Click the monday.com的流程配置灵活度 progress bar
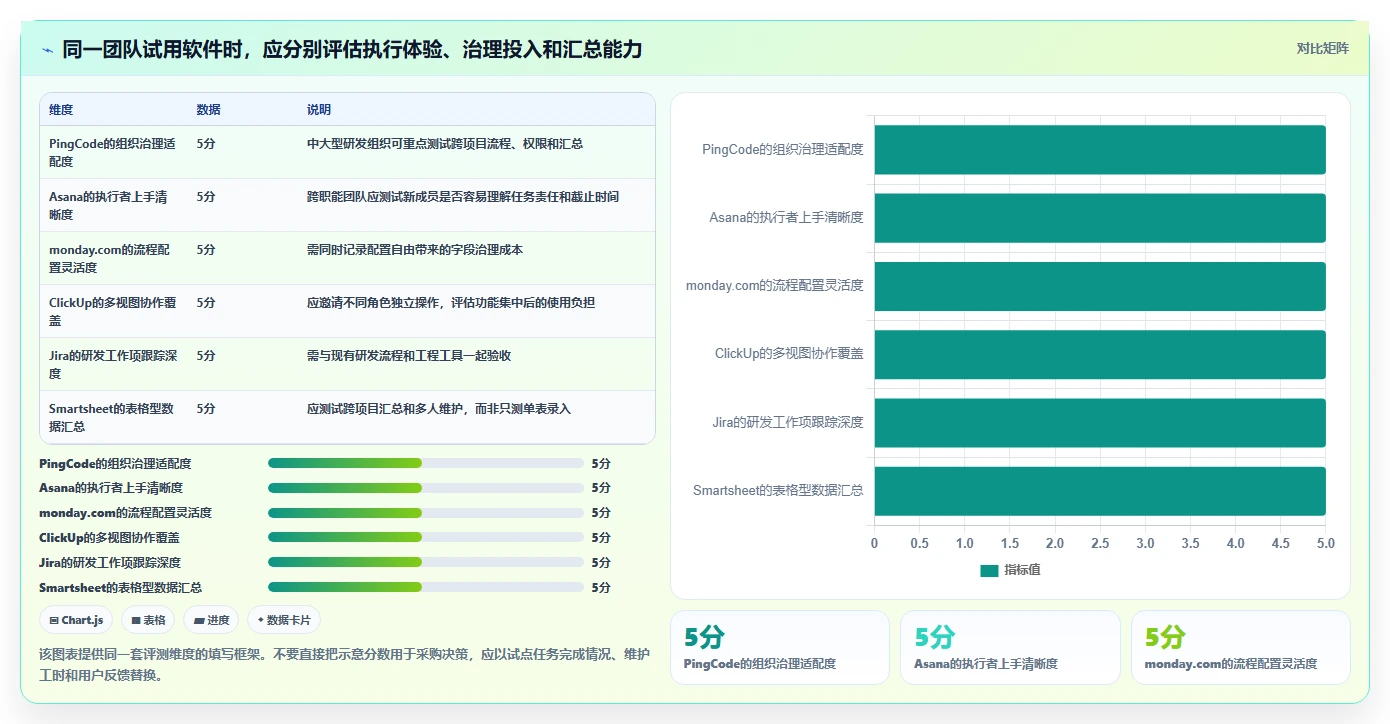Image resolution: width=1390 pixels, height=724 pixels. [425, 513]
